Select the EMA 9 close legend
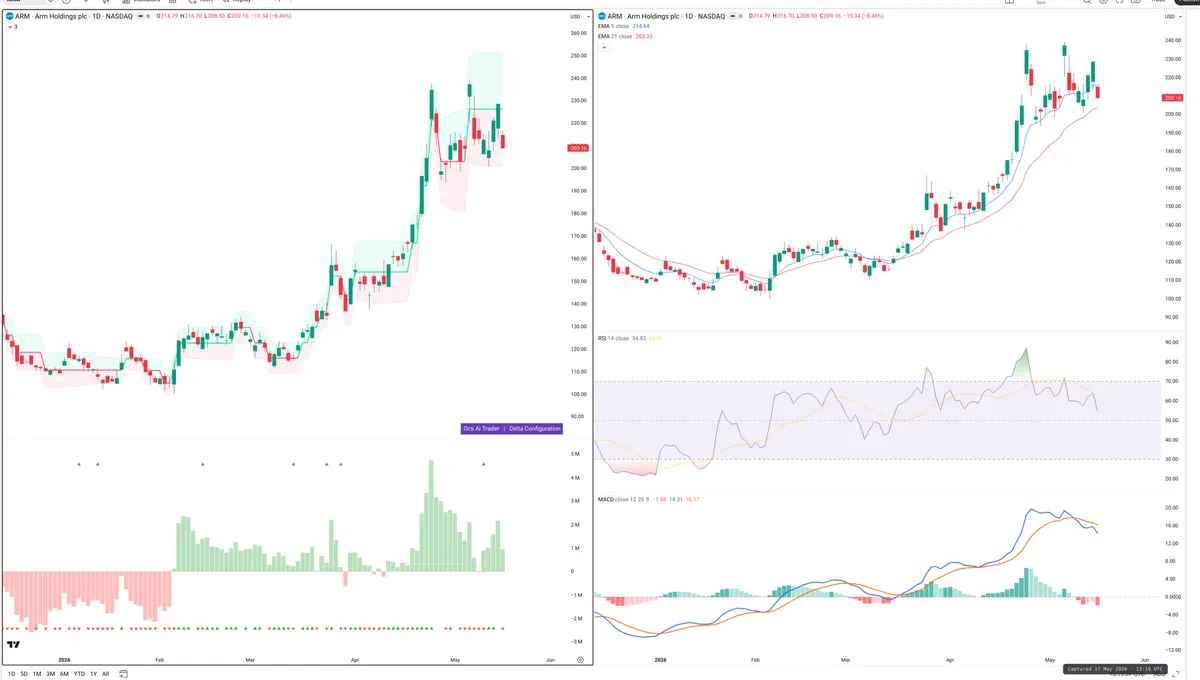1200x680 pixels. coord(625,26)
